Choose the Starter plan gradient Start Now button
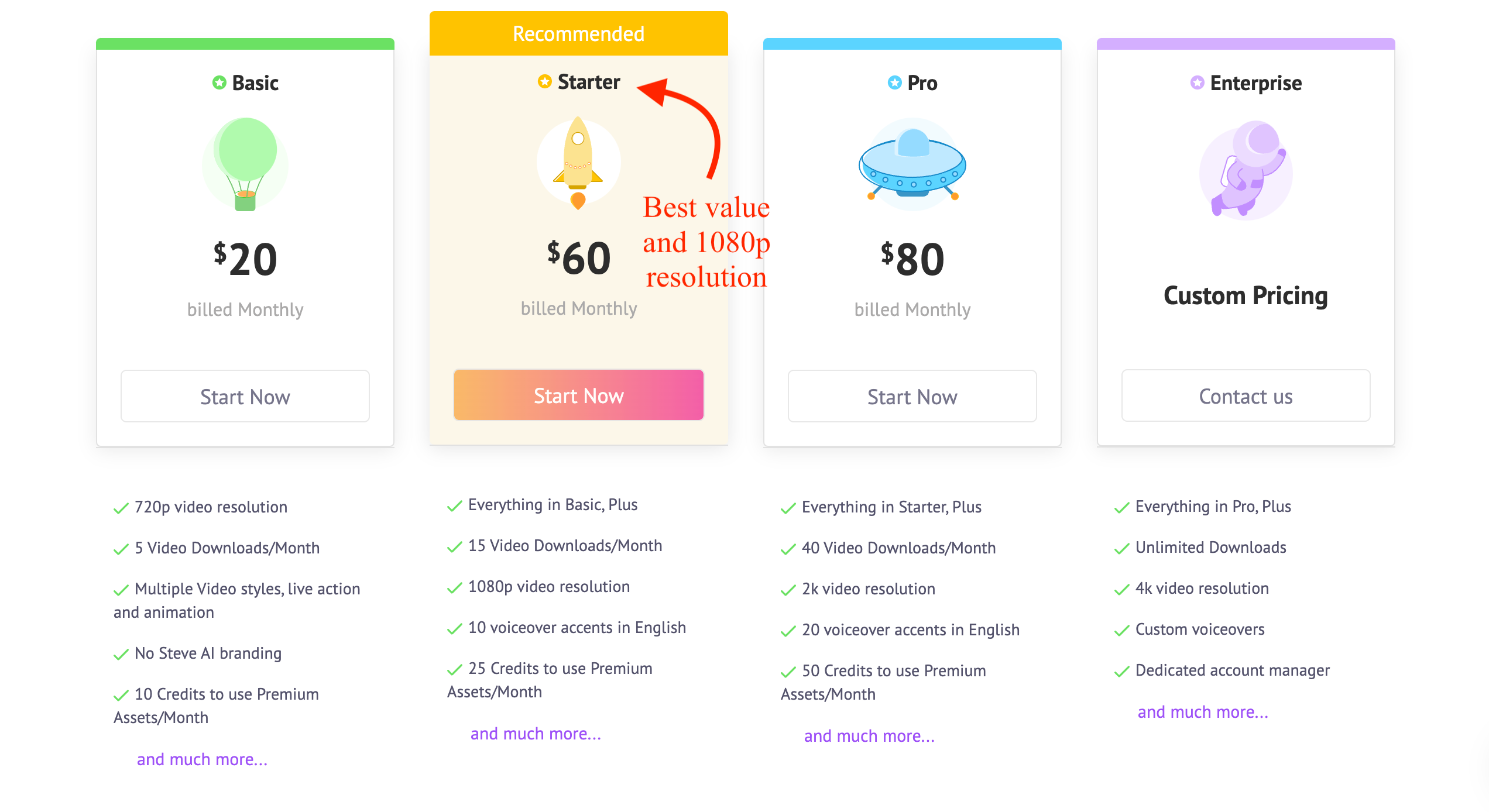Screen dimensions: 1489x812 (x=579, y=395)
